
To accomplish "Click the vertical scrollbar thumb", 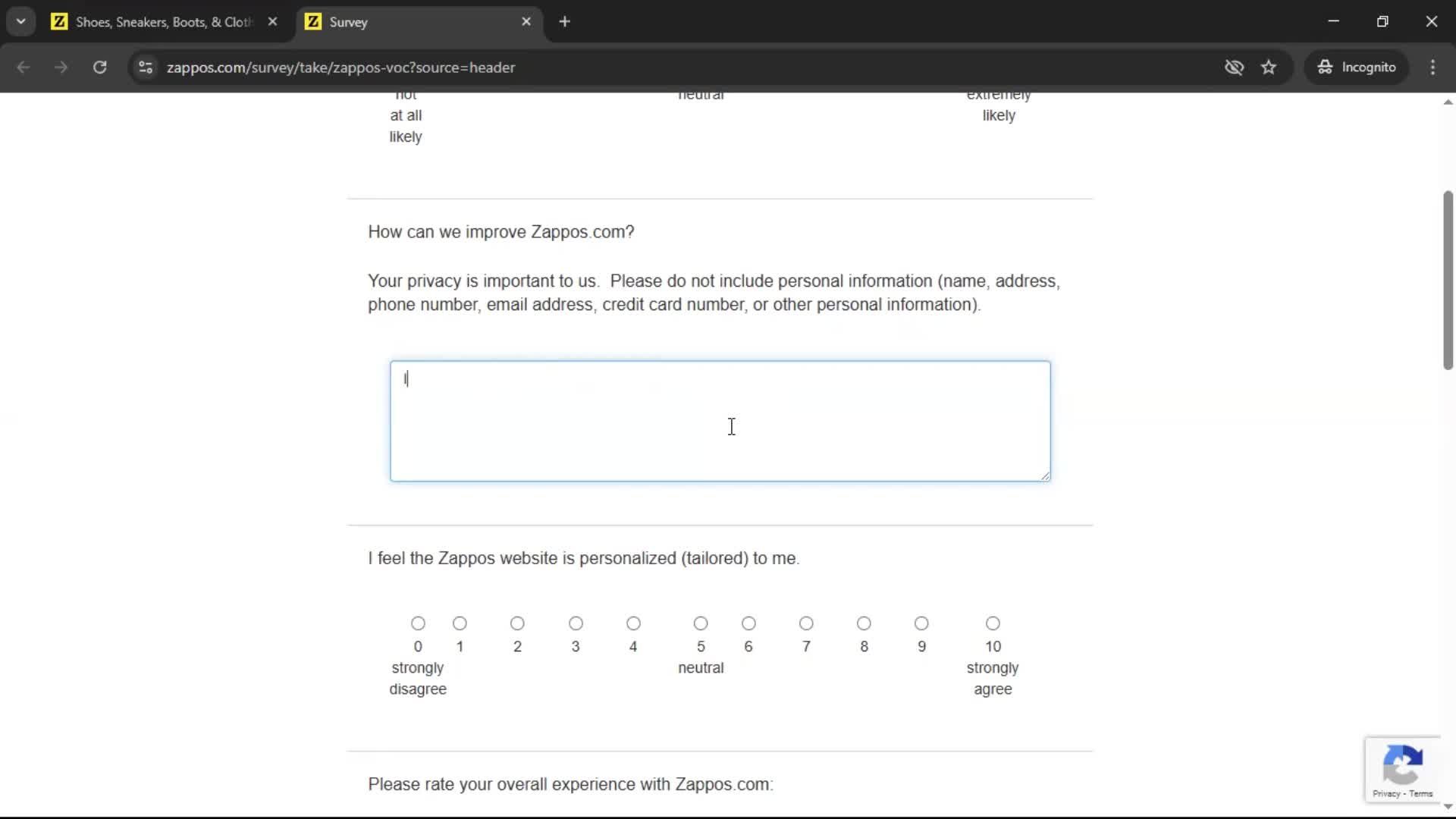I will (x=1448, y=281).
